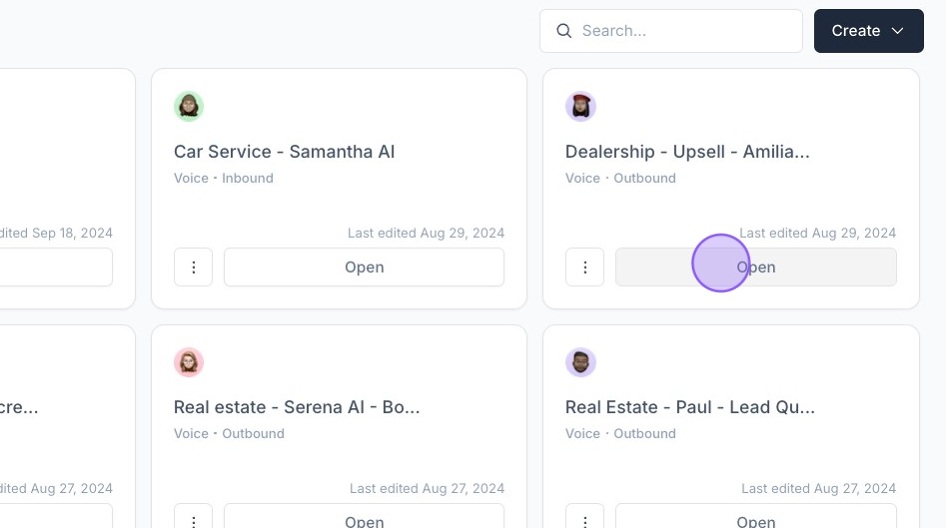Click the Real estate Serena AI avatar
946x528 pixels.
click(x=189, y=362)
